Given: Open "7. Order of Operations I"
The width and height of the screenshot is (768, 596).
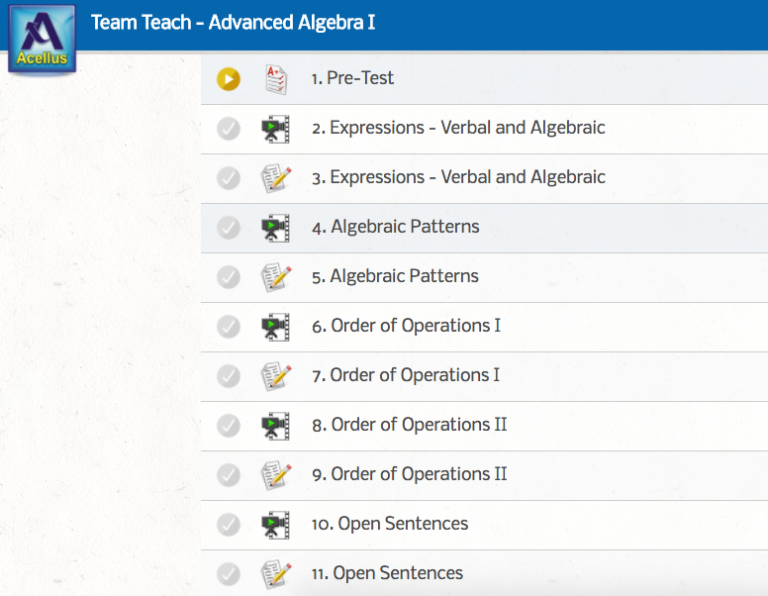Looking at the screenshot, I should coord(406,375).
